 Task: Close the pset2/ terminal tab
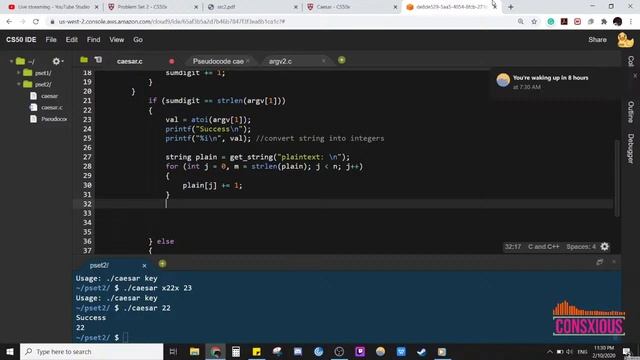click(144, 266)
